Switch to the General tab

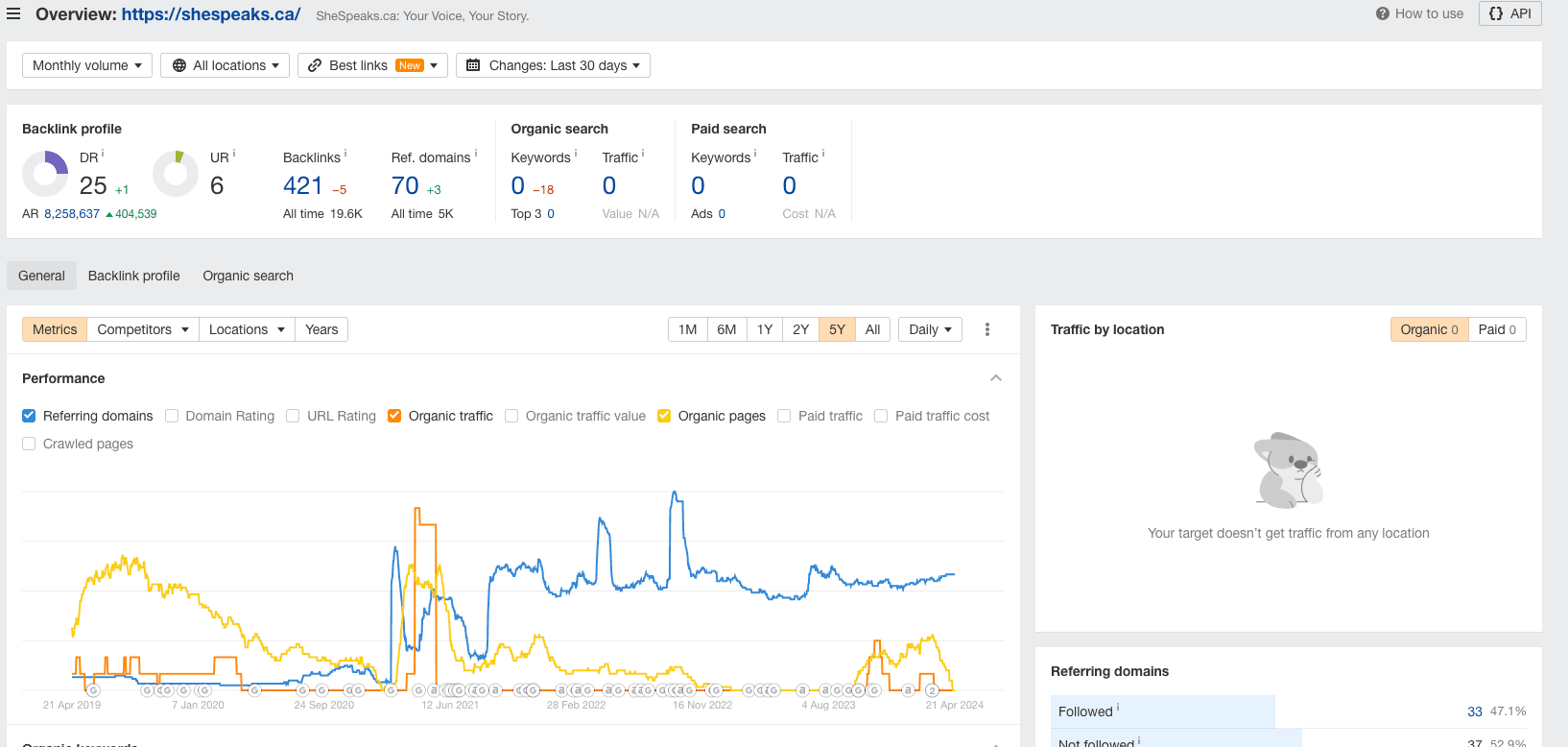coord(41,276)
